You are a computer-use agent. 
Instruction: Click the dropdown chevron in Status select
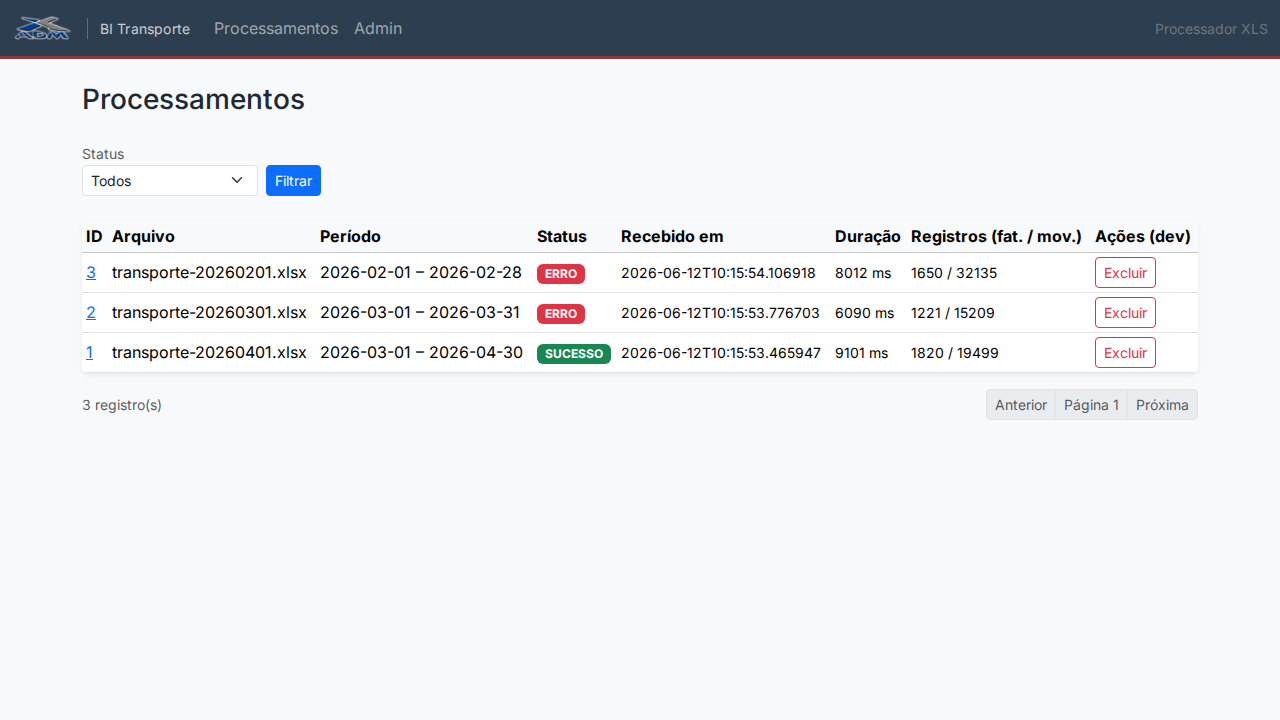pyautogui.click(x=237, y=180)
